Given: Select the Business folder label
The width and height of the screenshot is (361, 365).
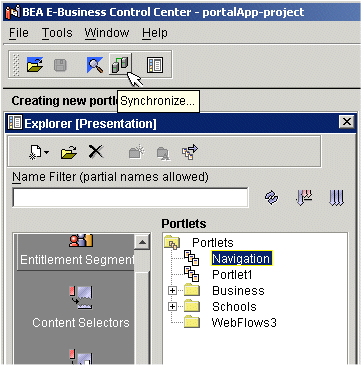Looking at the screenshot, I should (238, 291).
